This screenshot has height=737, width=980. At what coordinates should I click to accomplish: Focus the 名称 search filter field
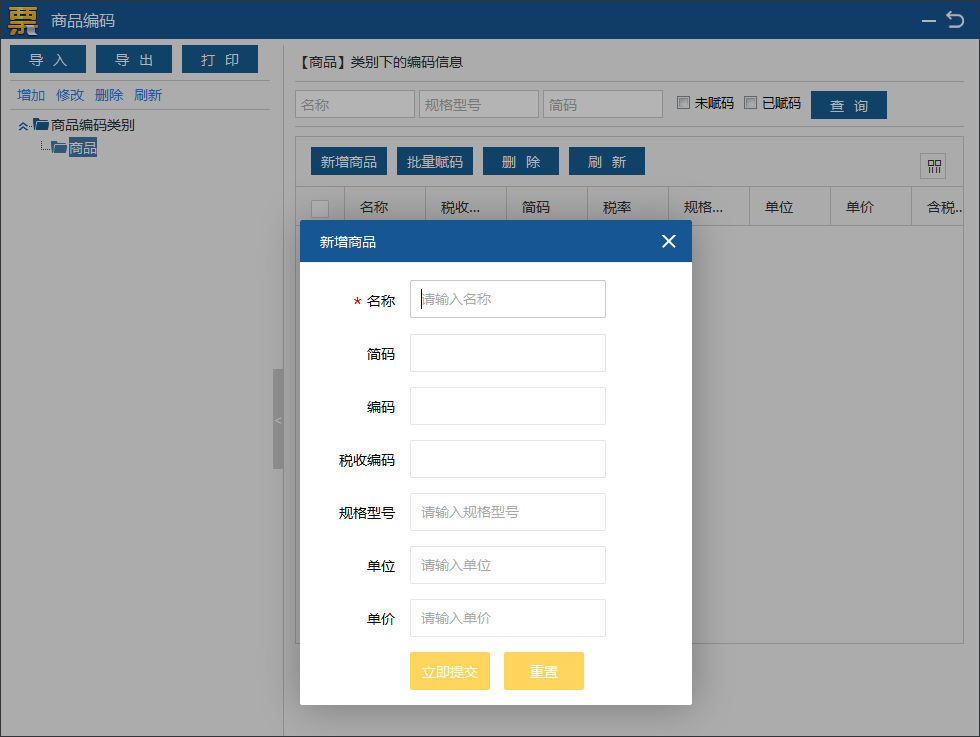point(355,104)
